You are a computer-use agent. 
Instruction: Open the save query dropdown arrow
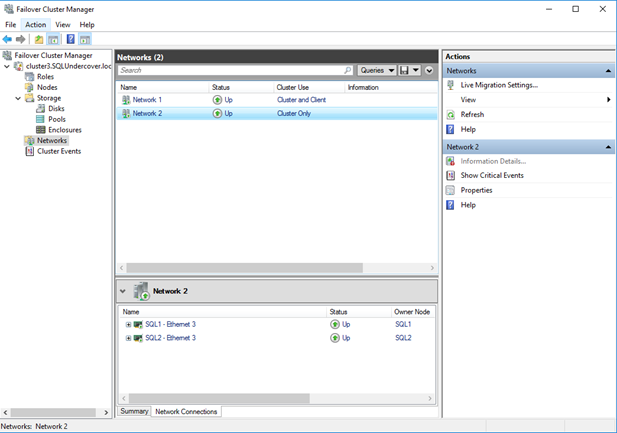(x=416, y=70)
